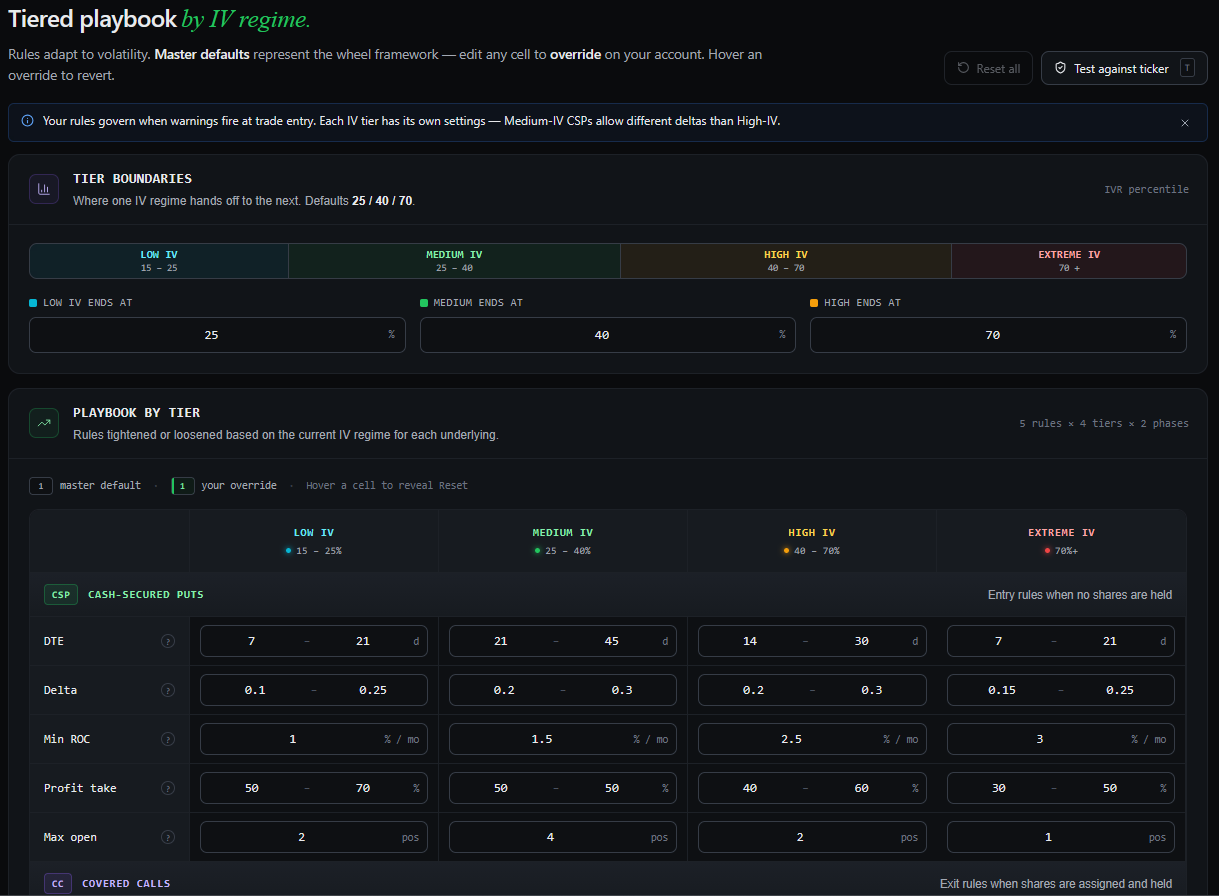Screen dimensions: 1219x896
Task: Edit Extreme IV Profit take minimum 30
Action: coord(999,788)
